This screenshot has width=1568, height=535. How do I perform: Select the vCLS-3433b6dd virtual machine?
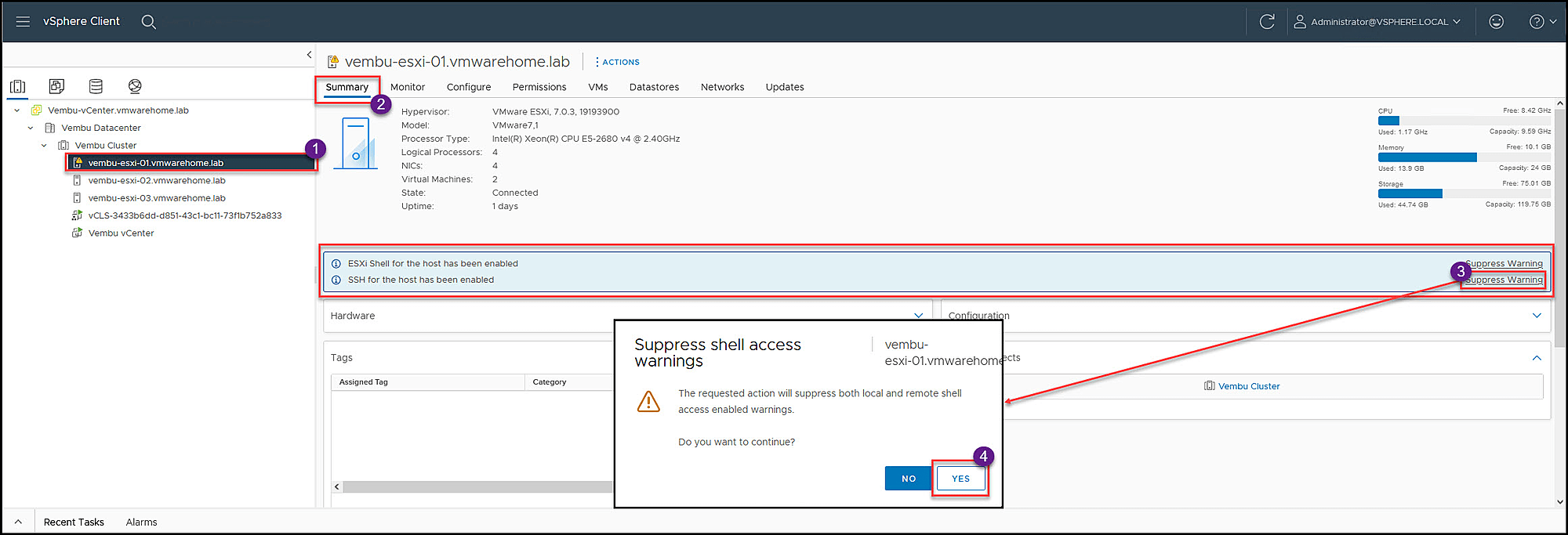click(x=185, y=215)
